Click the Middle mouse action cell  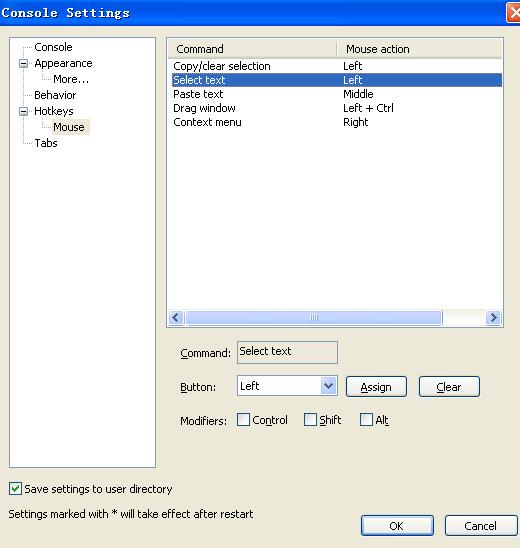pyautogui.click(x=358, y=94)
